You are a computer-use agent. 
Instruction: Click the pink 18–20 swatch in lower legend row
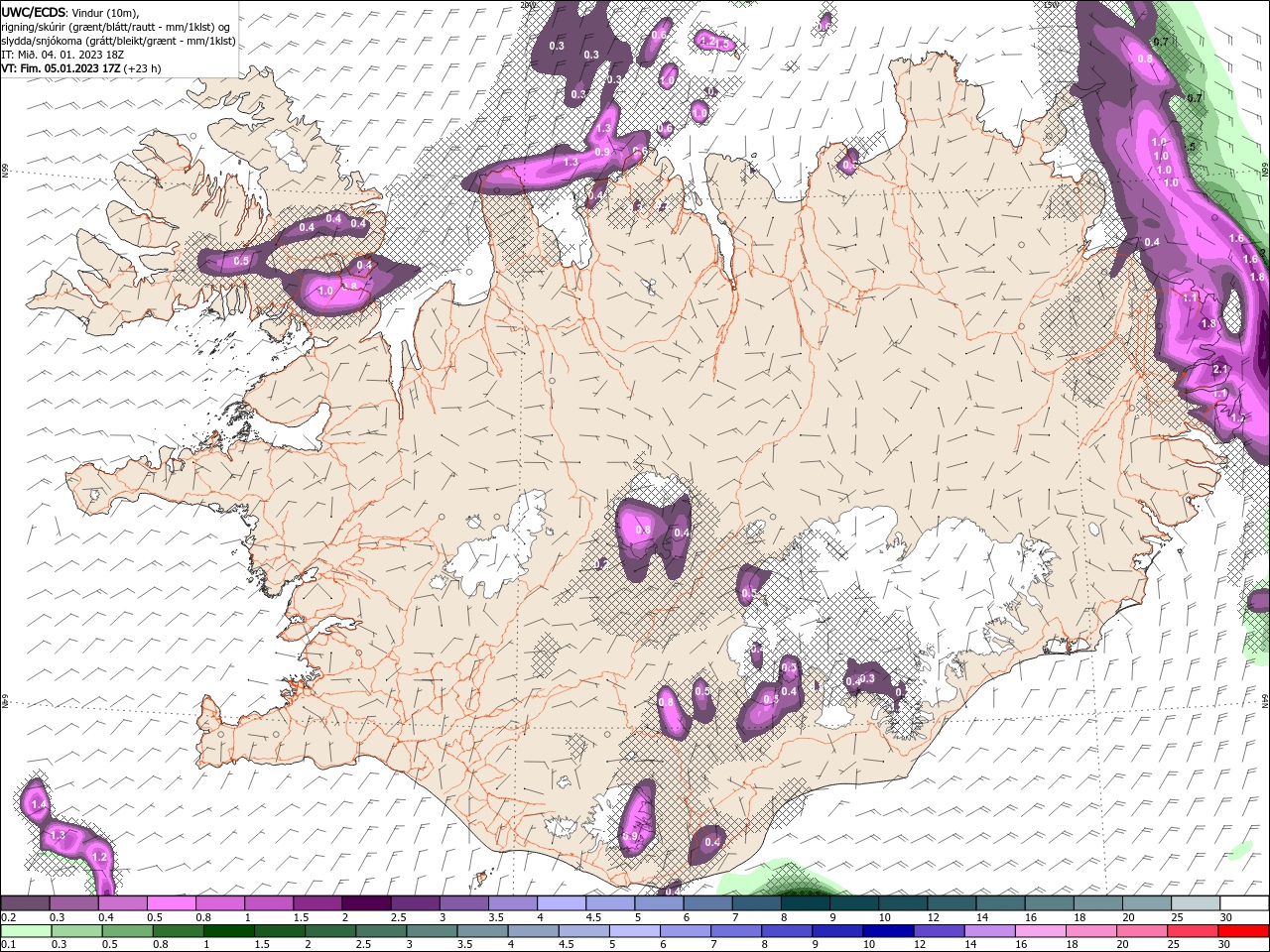pos(1091,931)
